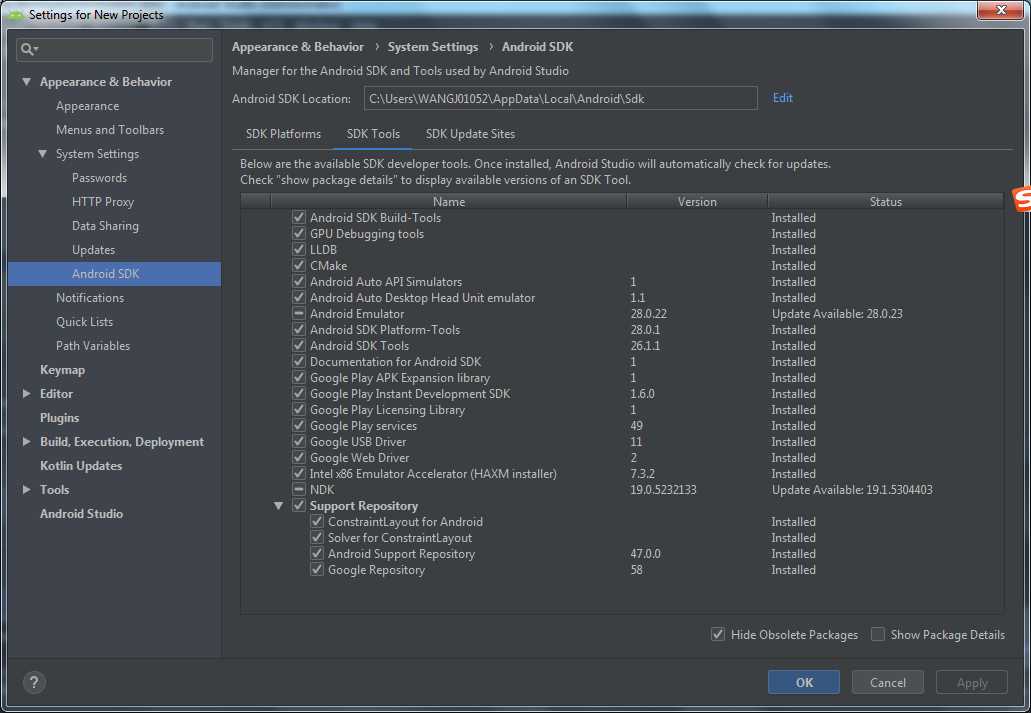
Task: Expand the Editor tree node
Action: tap(26, 393)
